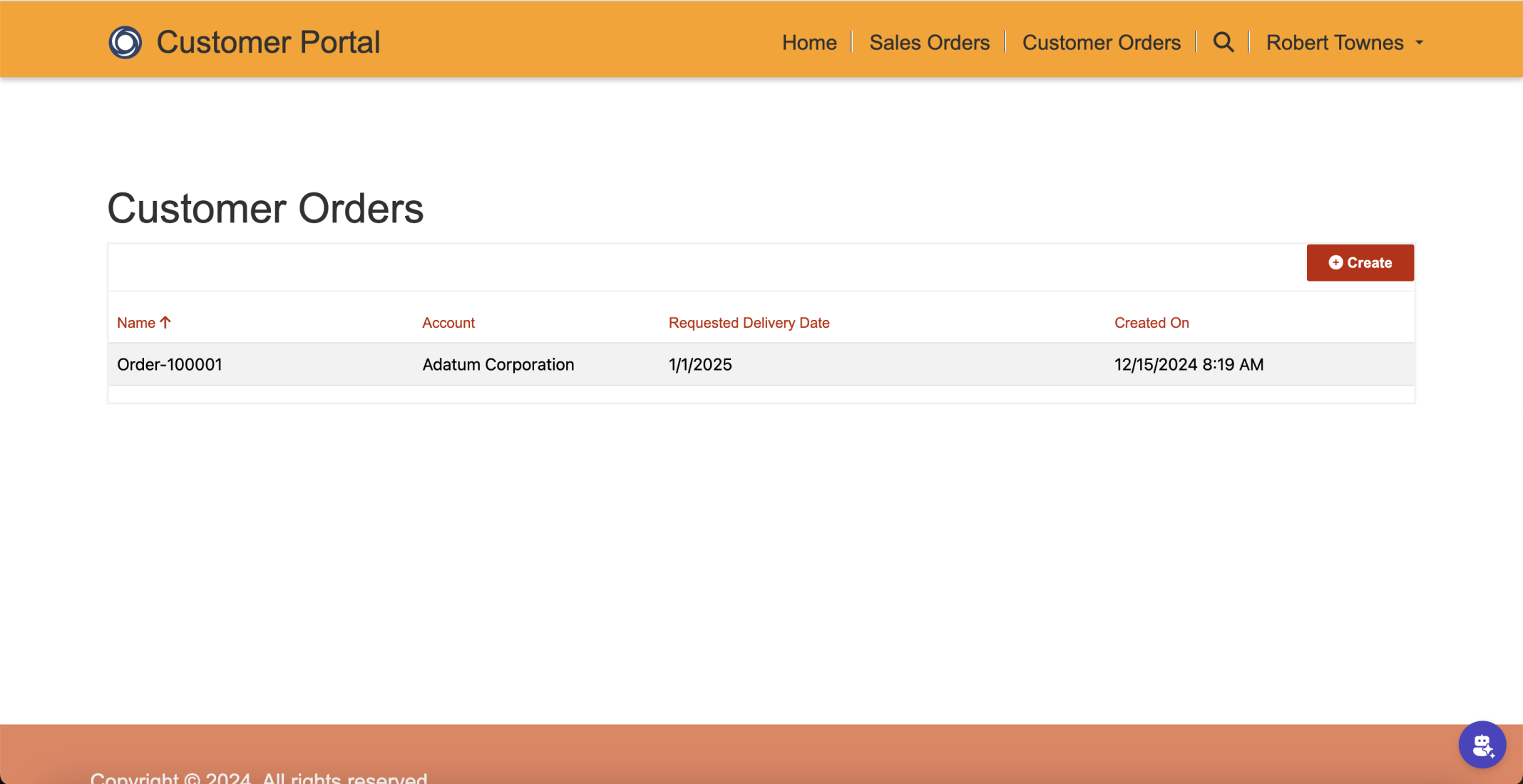The width and height of the screenshot is (1523, 784).
Task: Open the Robert Townes user menu
Action: pyautogui.click(x=1334, y=43)
